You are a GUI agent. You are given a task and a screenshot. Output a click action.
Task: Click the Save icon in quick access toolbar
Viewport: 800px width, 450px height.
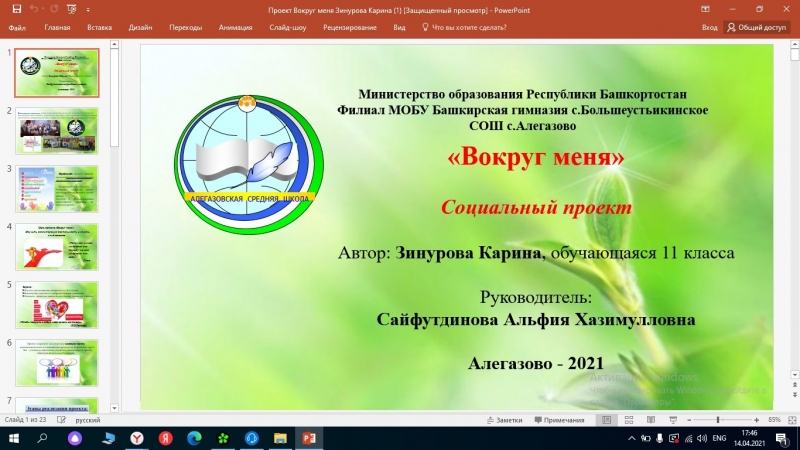[x=17, y=9]
